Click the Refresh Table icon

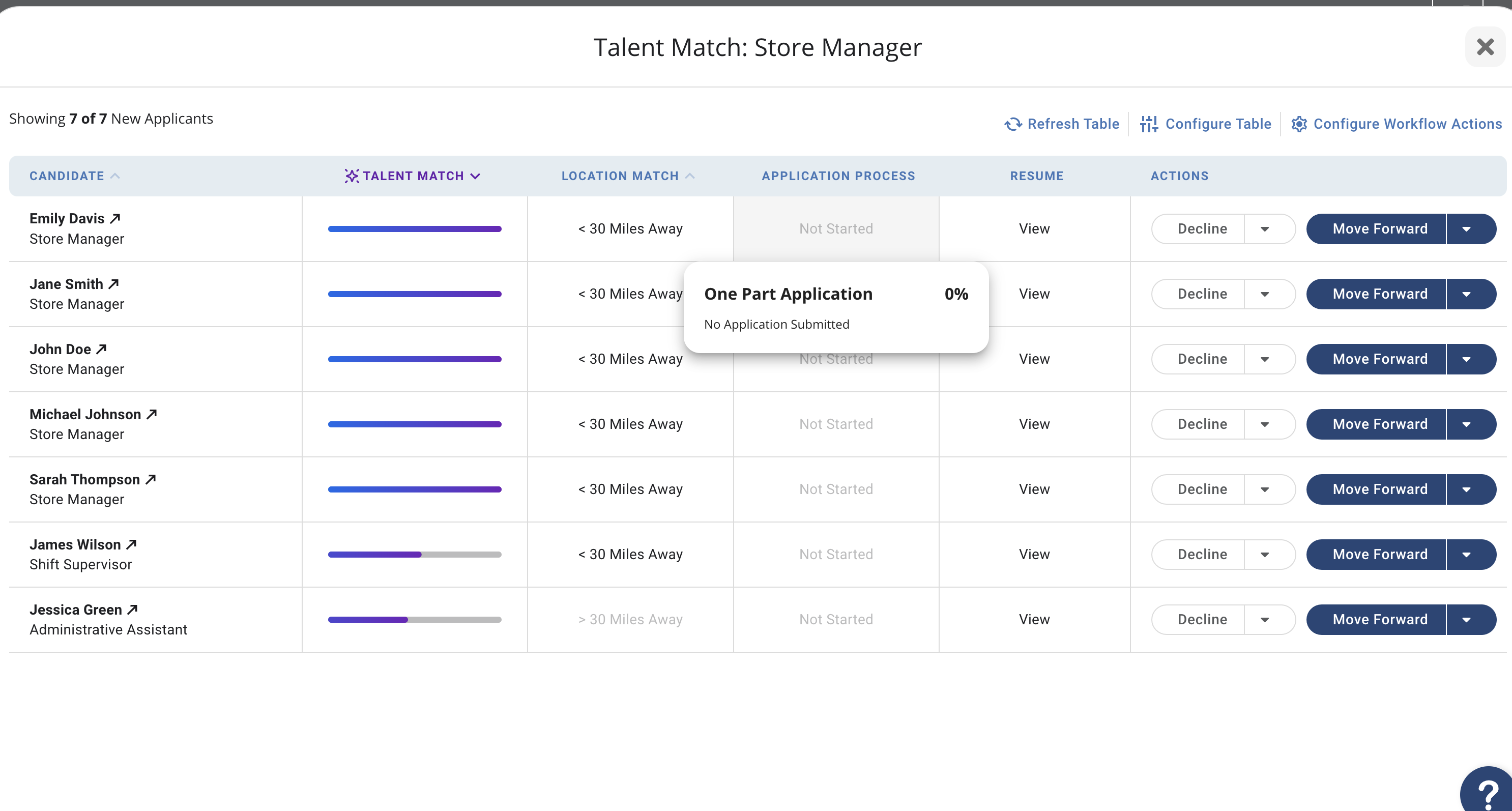pos(1013,125)
